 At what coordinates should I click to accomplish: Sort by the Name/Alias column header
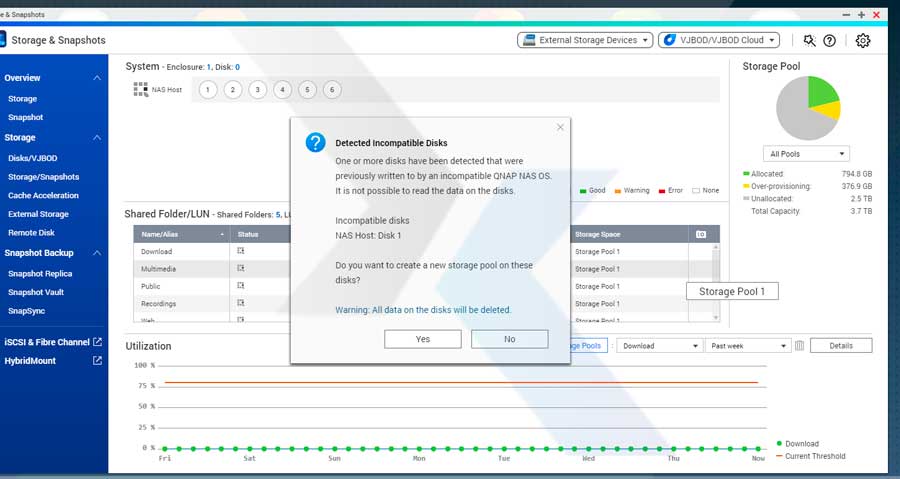[x=180, y=234]
